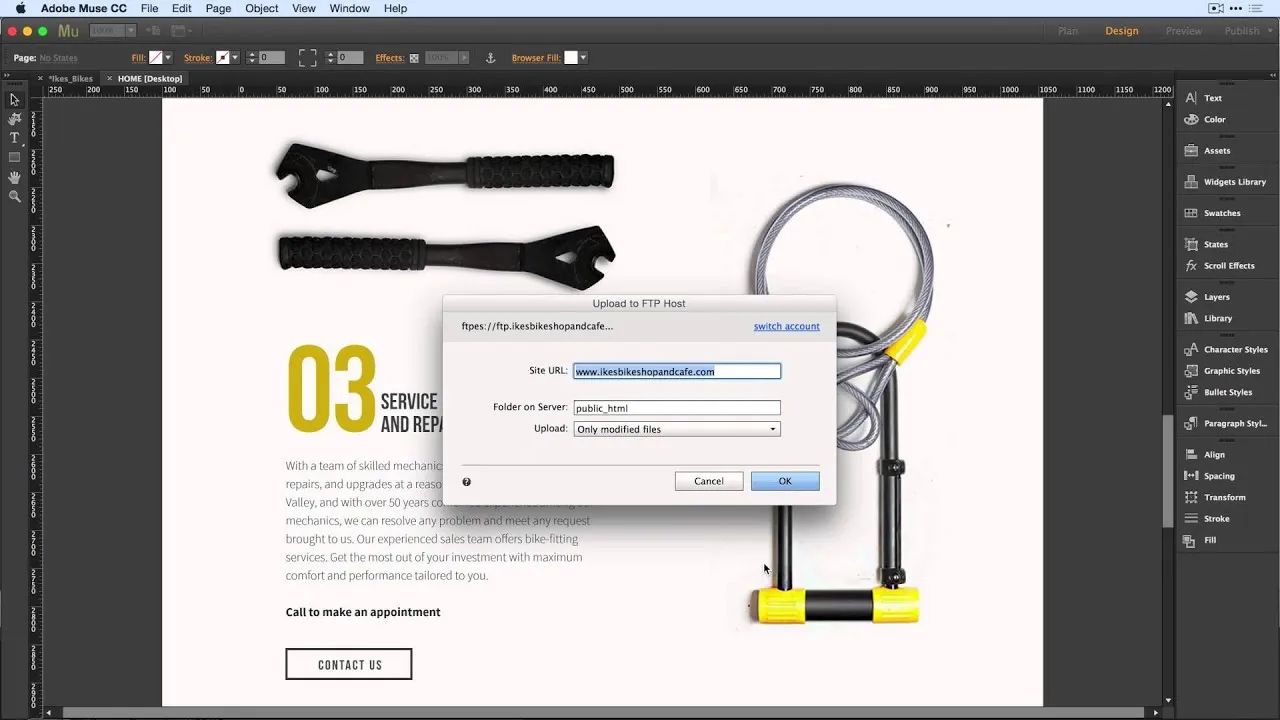
Task: Click the Folder on Server field
Action: [x=677, y=408]
